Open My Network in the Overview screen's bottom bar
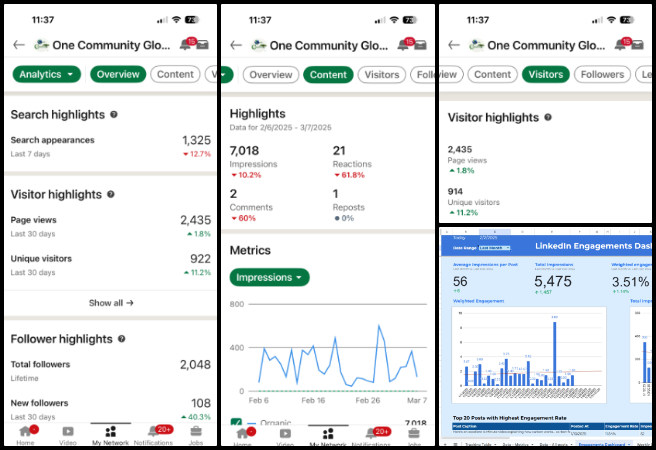Screen dimensions: 656x450 pos(110,435)
